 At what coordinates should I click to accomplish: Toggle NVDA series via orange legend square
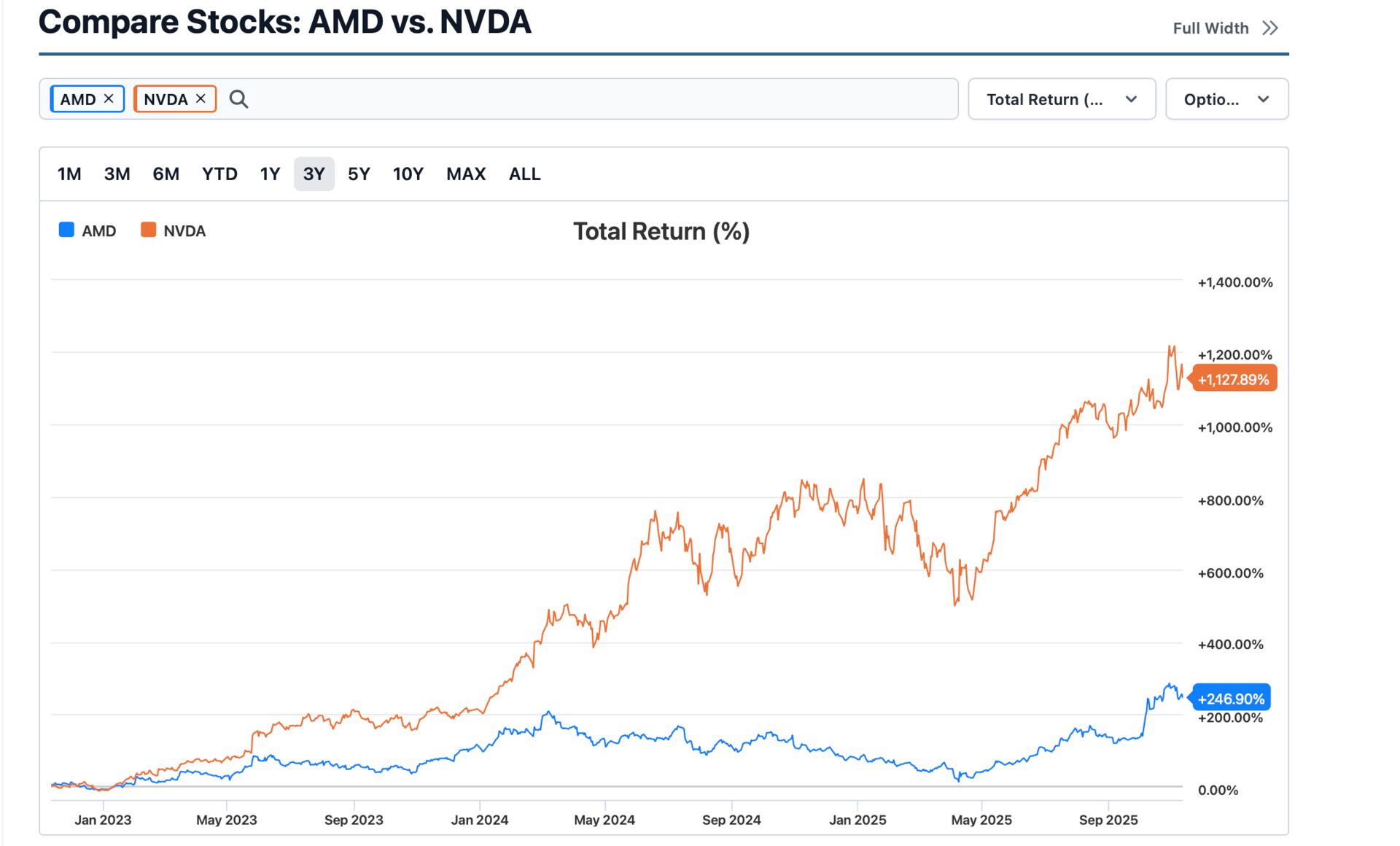click(x=148, y=230)
